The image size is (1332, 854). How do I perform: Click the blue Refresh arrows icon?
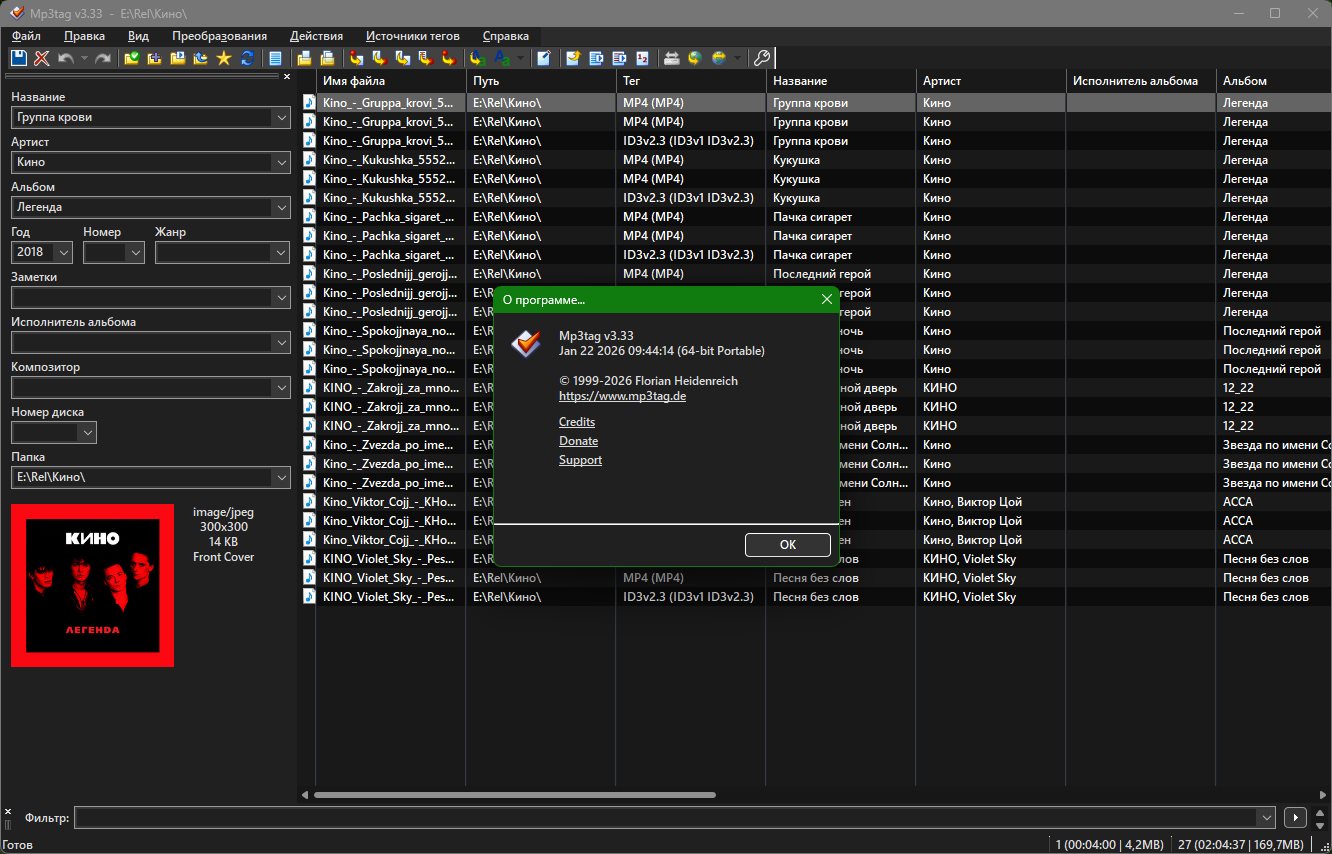tap(247, 59)
